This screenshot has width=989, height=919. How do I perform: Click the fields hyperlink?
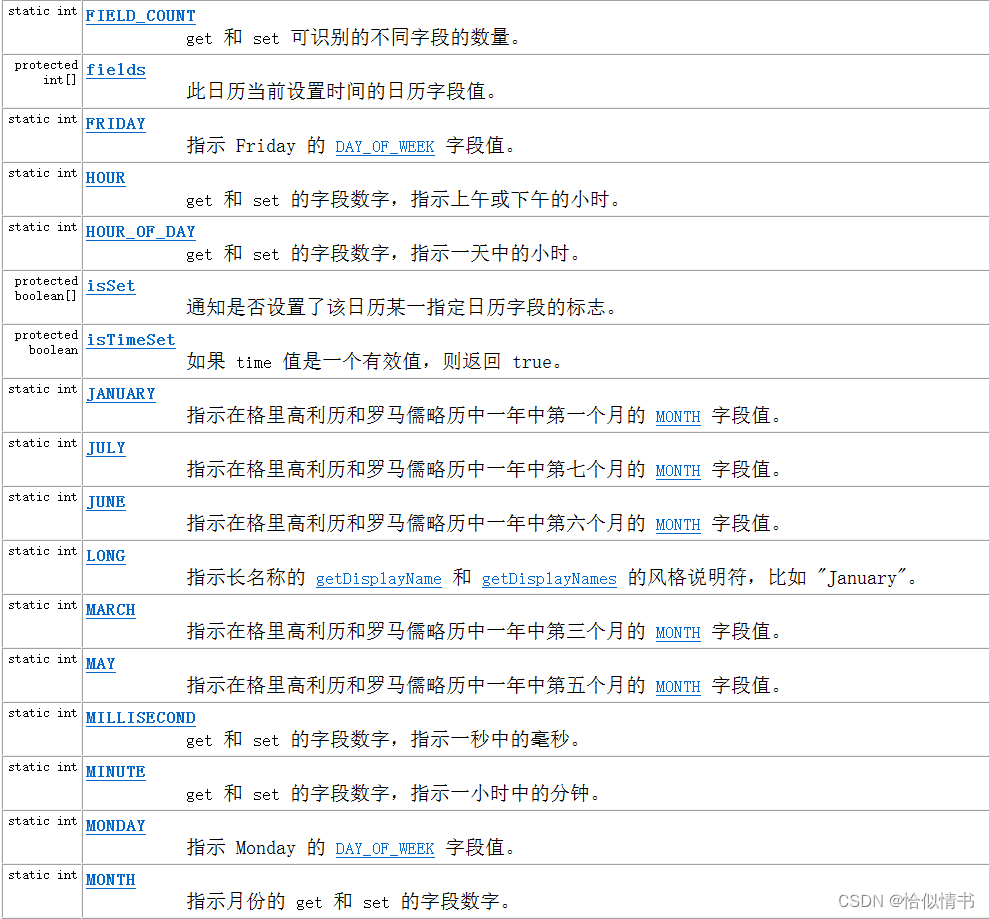(x=115, y=69)
